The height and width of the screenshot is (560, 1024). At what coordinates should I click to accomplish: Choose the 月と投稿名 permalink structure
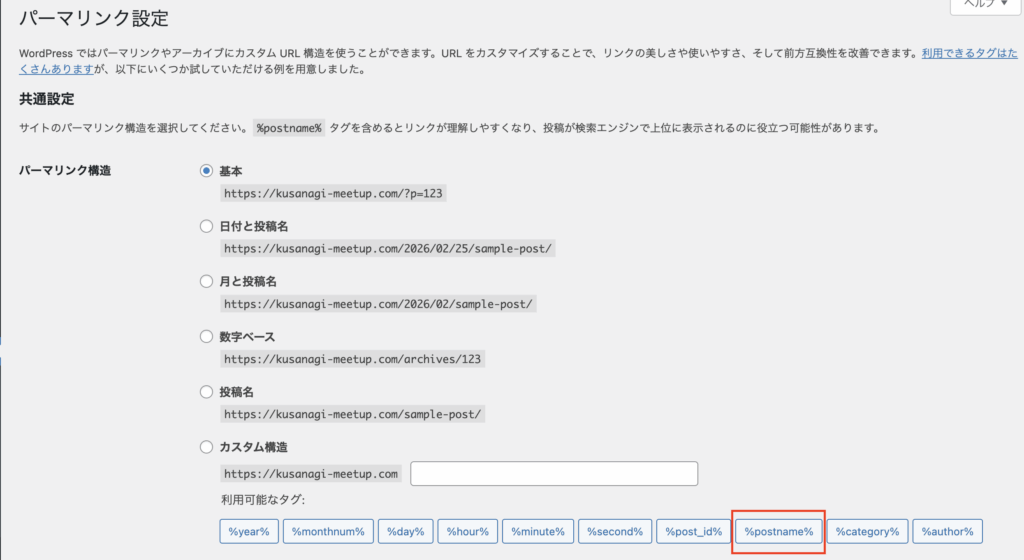(207, 281)
